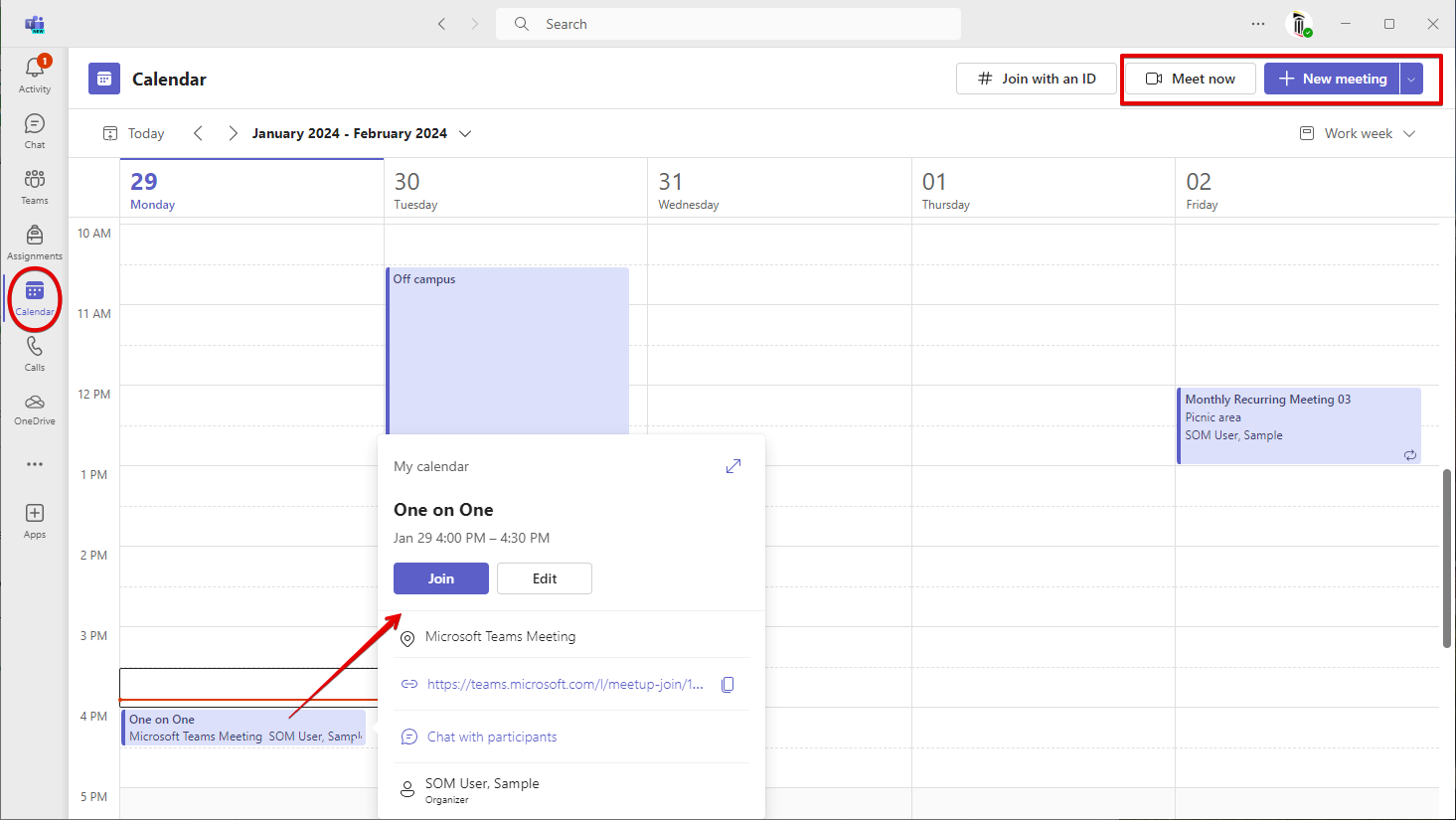Click Chat with participants link
The width and height of the screenshot is (1456, 820).
(492, 737)
